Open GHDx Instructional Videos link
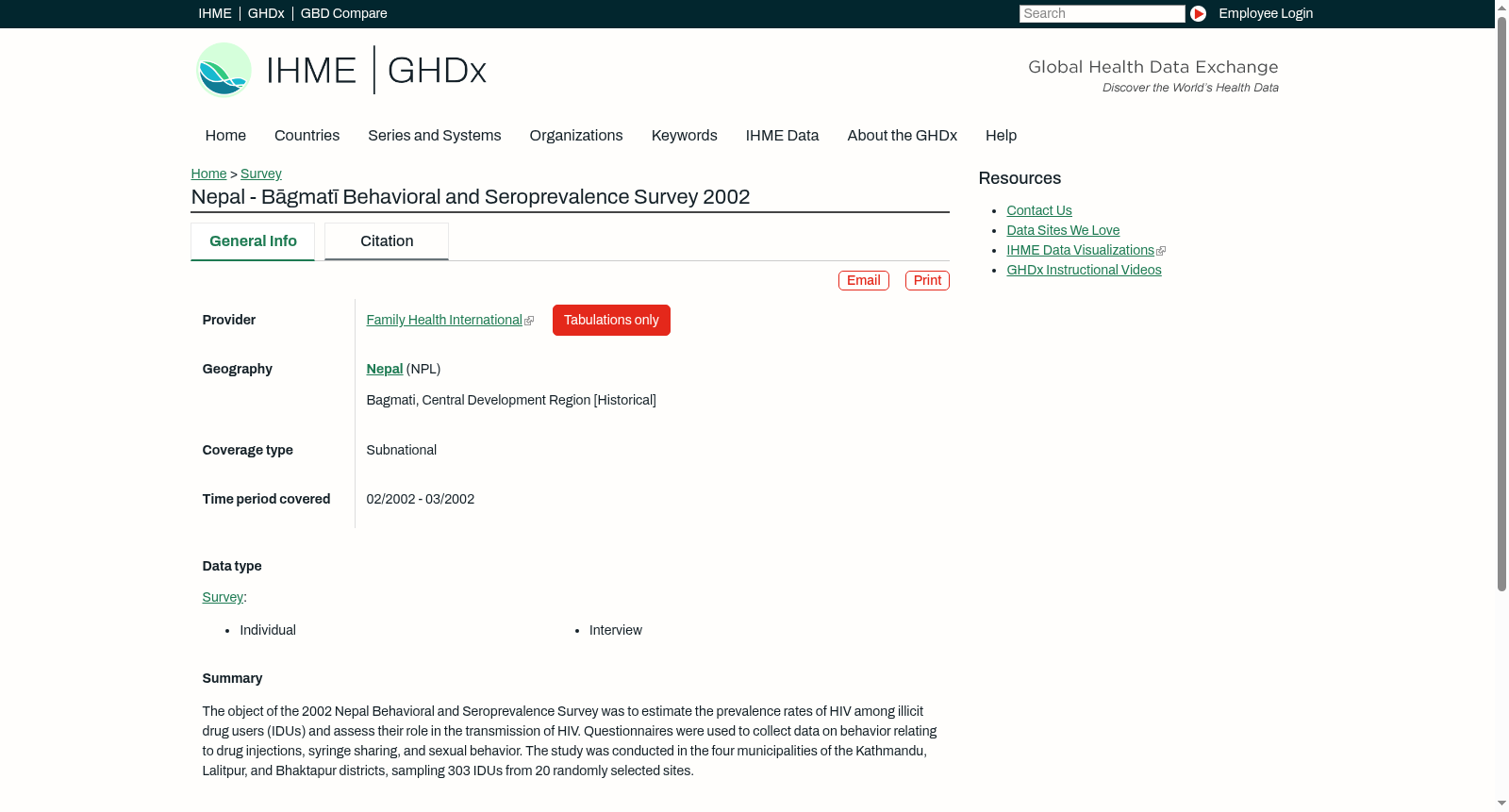Screen dimensions: 1509x812 1084,271
